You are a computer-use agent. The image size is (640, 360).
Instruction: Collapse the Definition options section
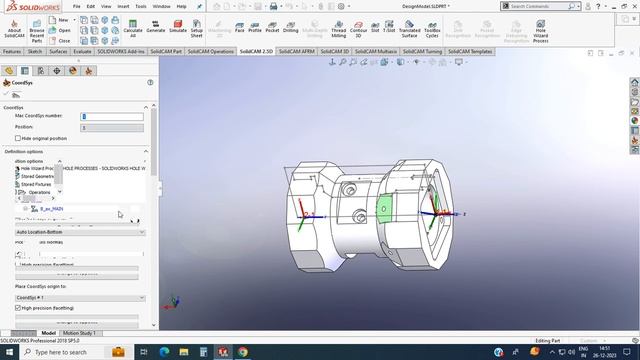[x=146, y=151]
